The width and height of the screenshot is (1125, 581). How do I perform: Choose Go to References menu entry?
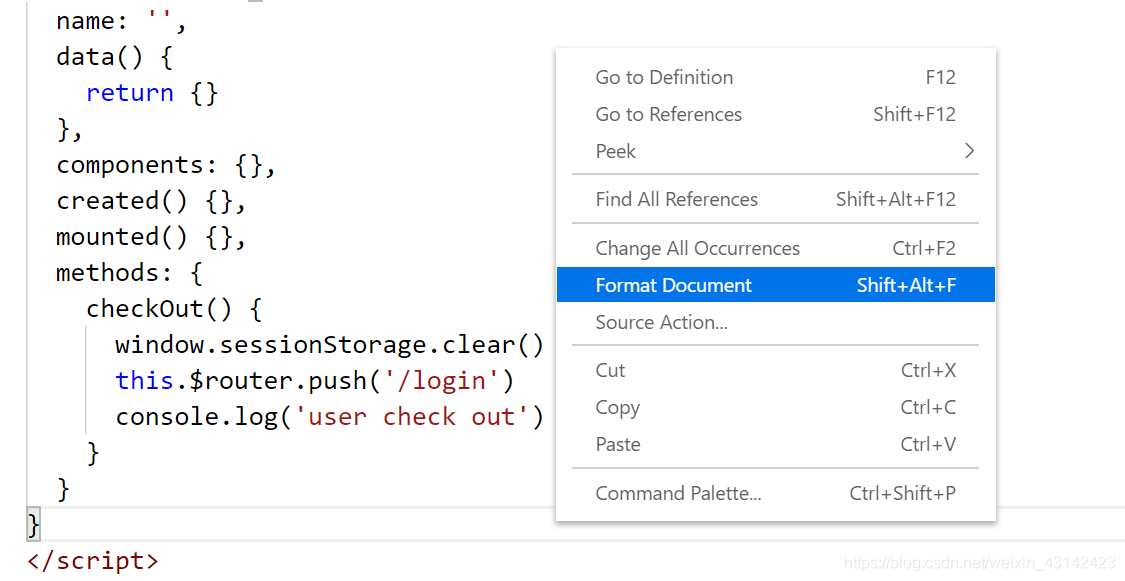coord(668,114)
